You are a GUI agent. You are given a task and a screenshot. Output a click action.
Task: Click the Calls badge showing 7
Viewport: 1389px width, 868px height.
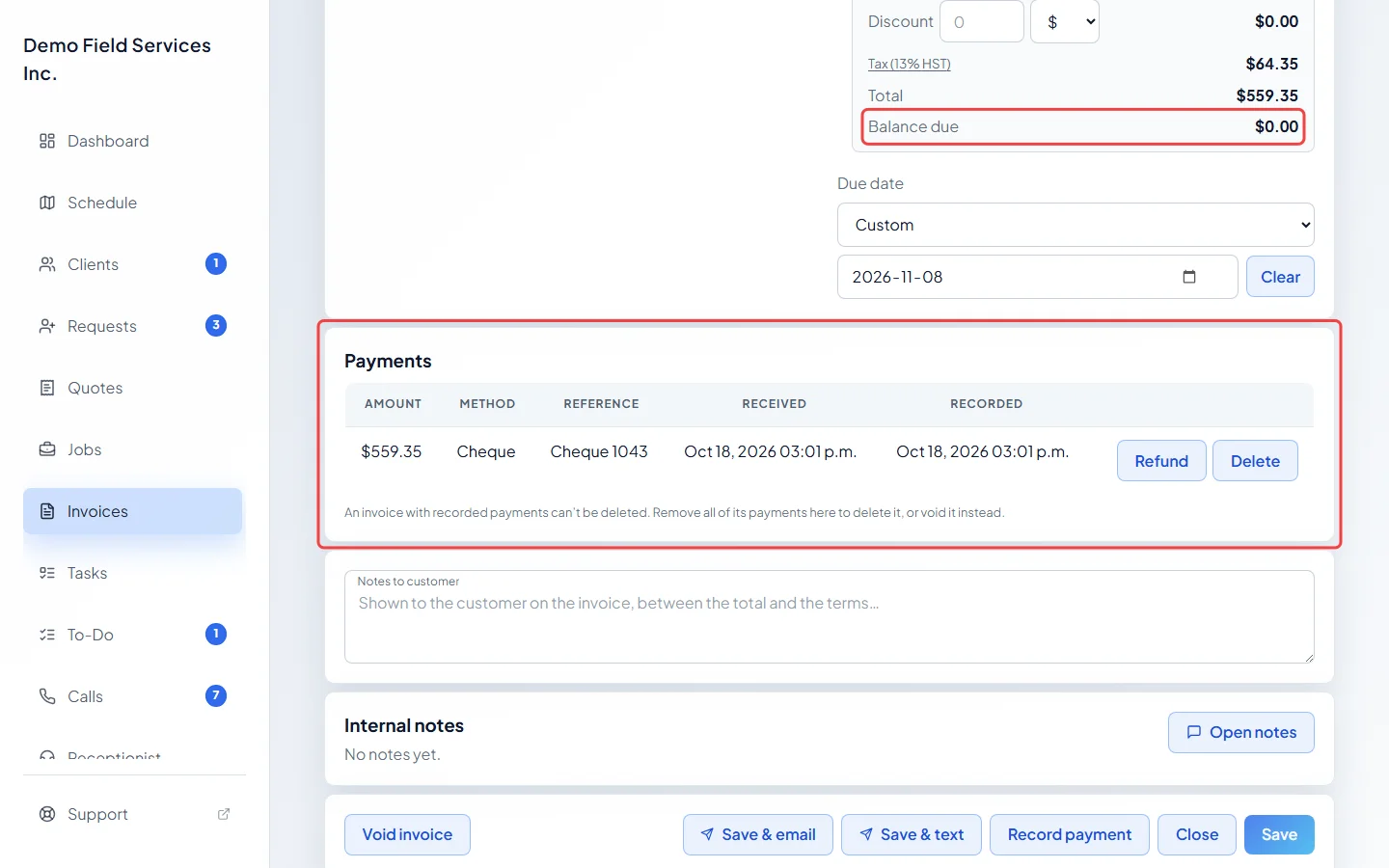(216, 695)
